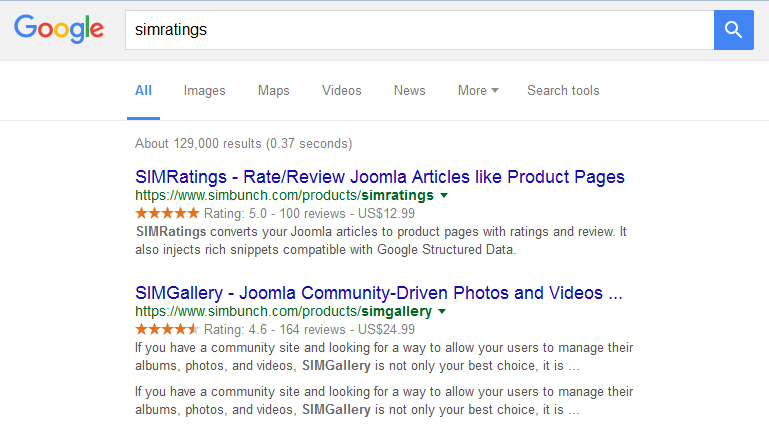Viewport: 769px width, 430px height.
Task: Switch to the News tab
Action: 410,91
